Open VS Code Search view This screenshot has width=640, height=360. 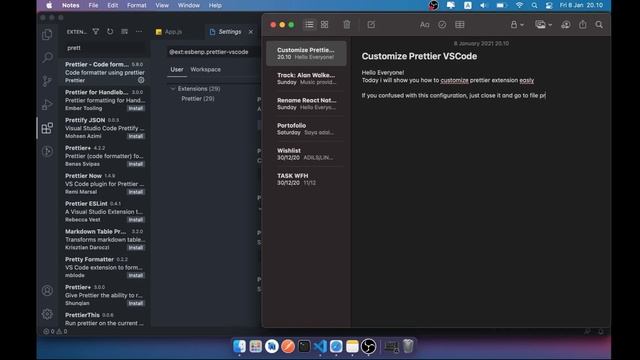47,57
